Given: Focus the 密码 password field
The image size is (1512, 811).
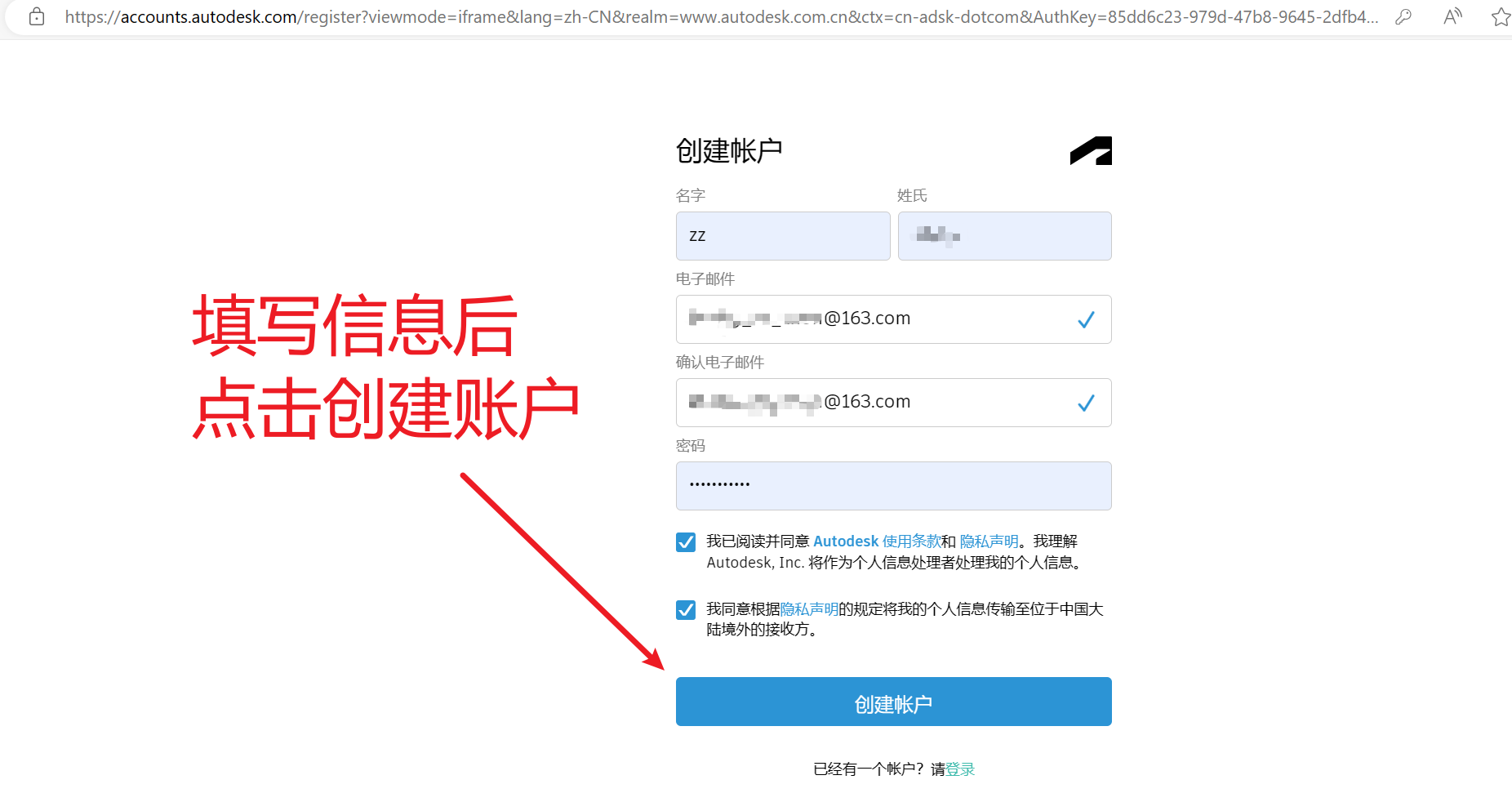Looking at the screenshot, I should [893, 486].
